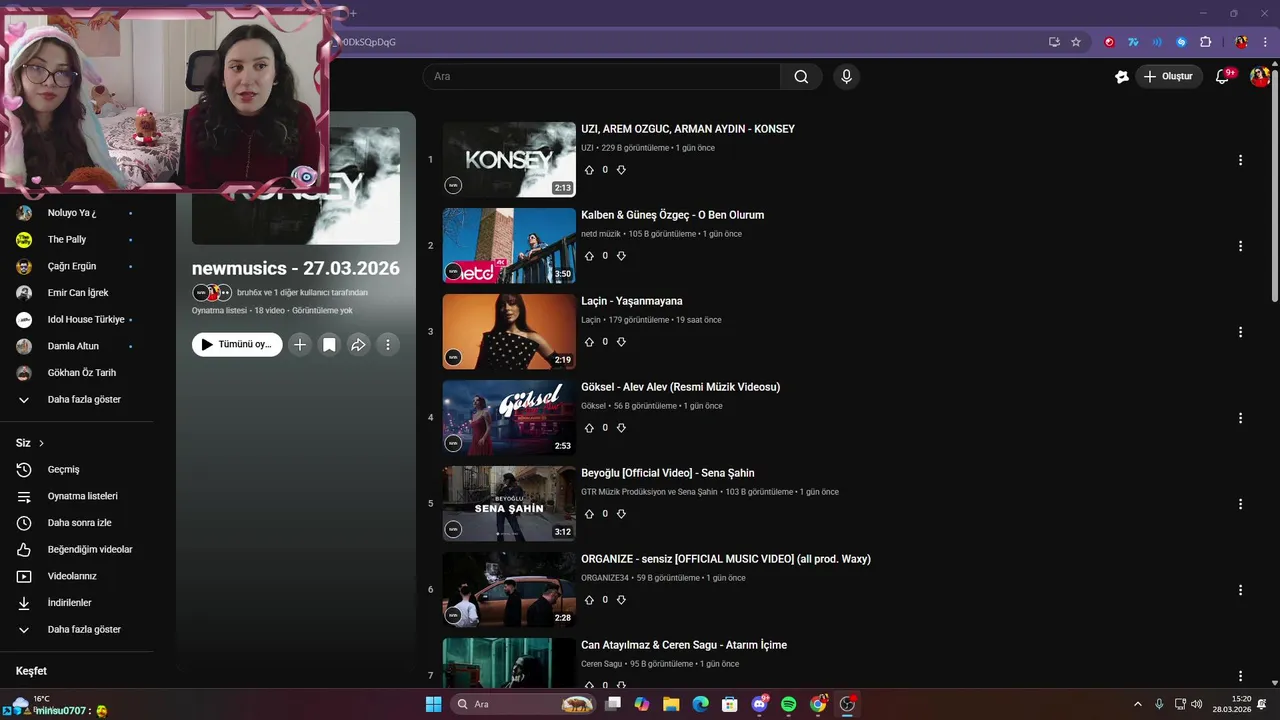Image resolution: width=1280 pixels, height=720 pixels.
Task: Open the YouTube account avatar menu
Action: click(x=1259, y=77)
